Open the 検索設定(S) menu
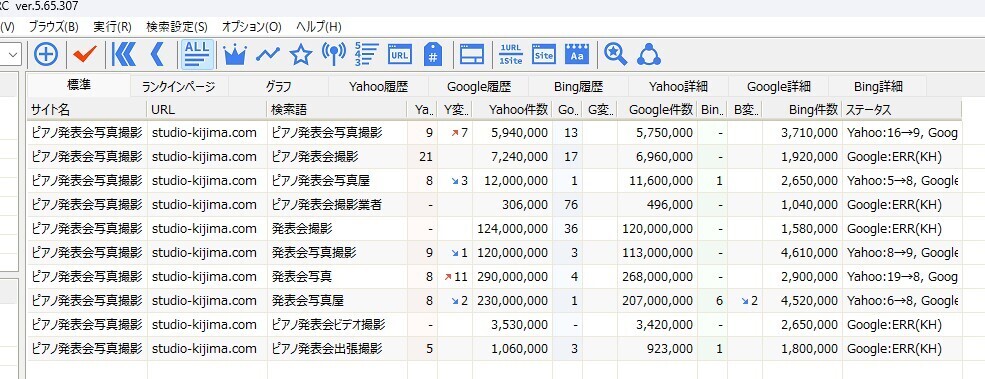985x379 pixels. coord(177,27)
